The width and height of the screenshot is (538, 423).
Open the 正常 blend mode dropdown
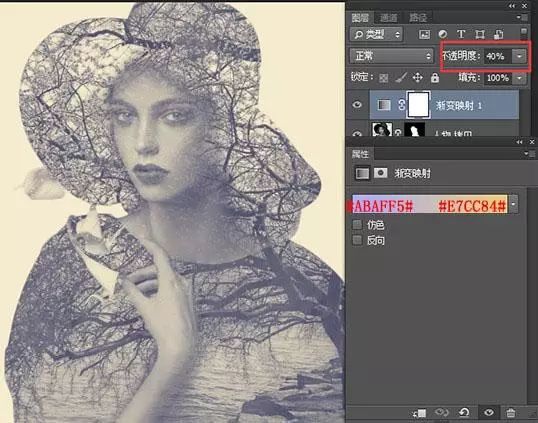pos(391,56)
